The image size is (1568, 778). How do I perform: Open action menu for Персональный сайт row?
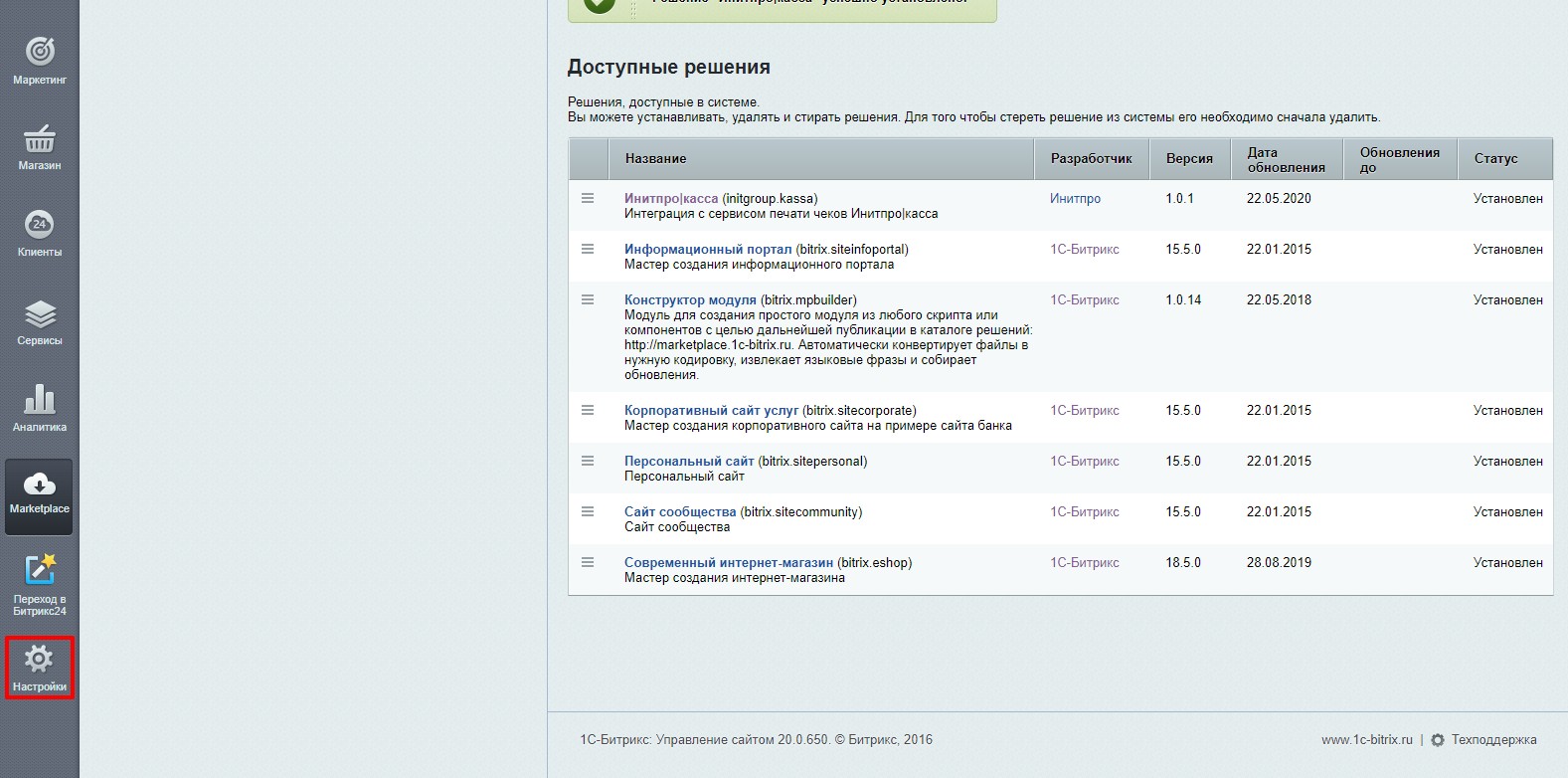click(x=588, y=461)
